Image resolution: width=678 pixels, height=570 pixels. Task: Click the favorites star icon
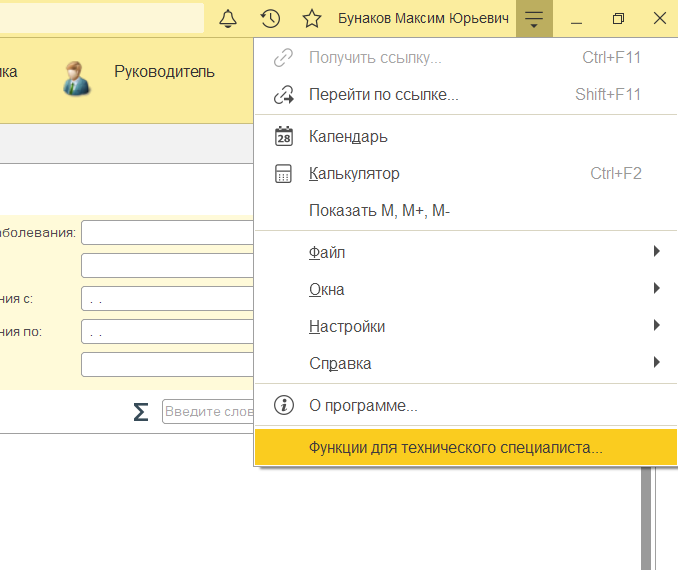tap(312, 19)
